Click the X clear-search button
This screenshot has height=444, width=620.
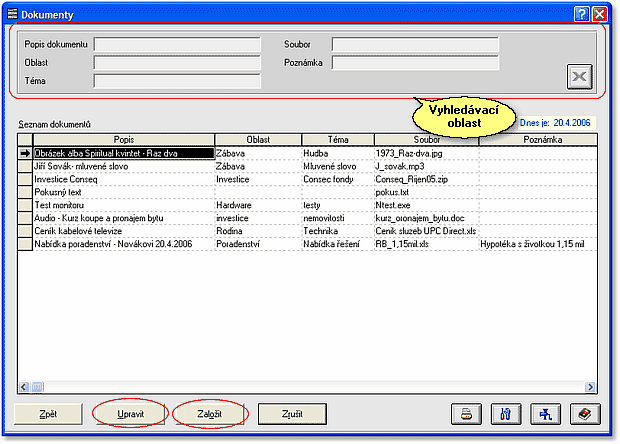point(580,77)
